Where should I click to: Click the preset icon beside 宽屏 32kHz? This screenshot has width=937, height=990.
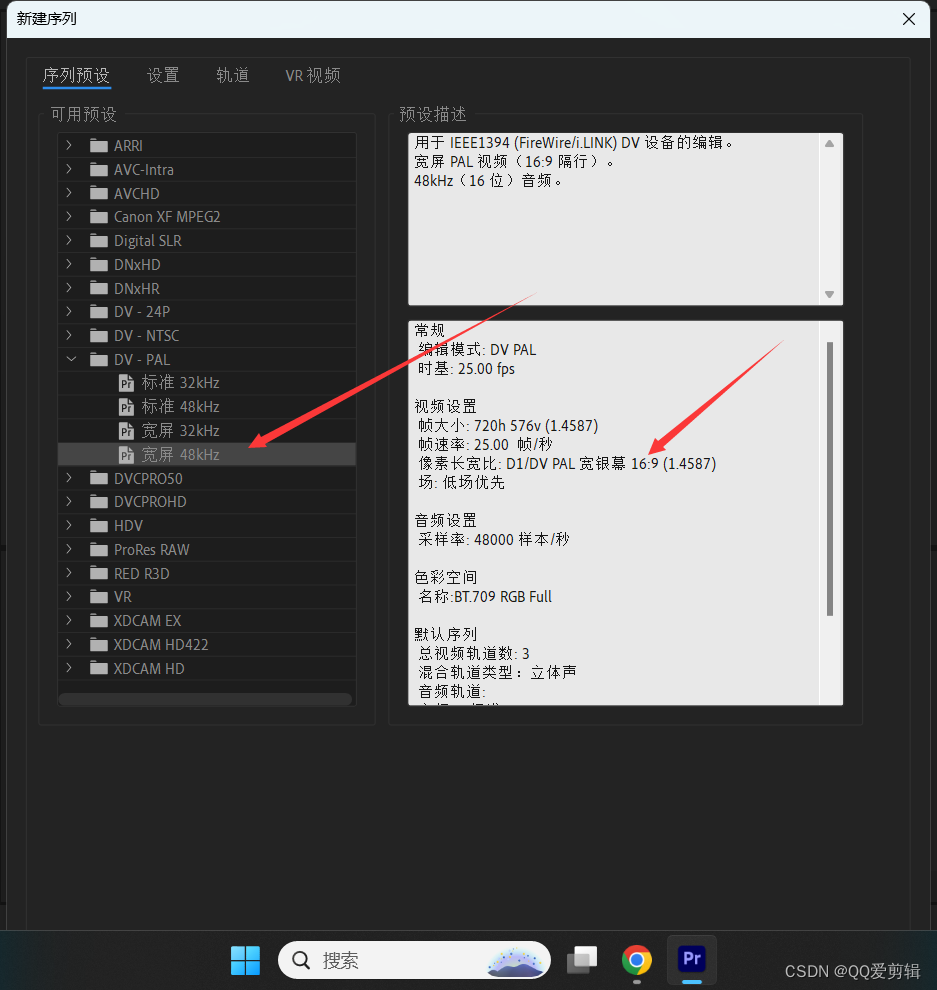(126, 431)
